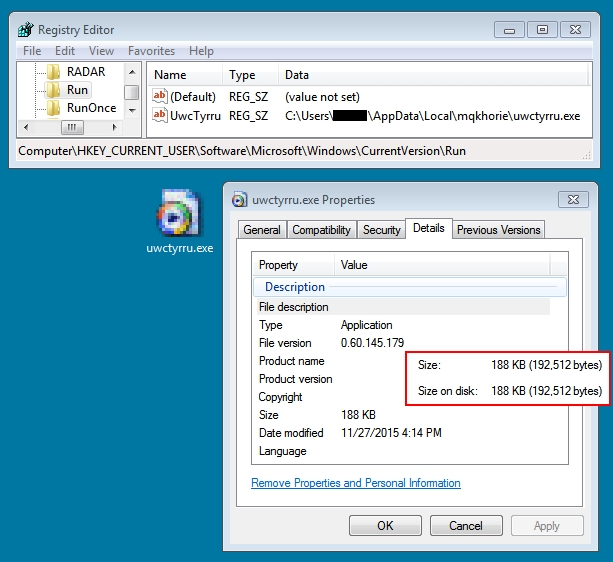
Task: Click the string icon beside (Default)
Action: pyautogui.click(x=160, y=96)
